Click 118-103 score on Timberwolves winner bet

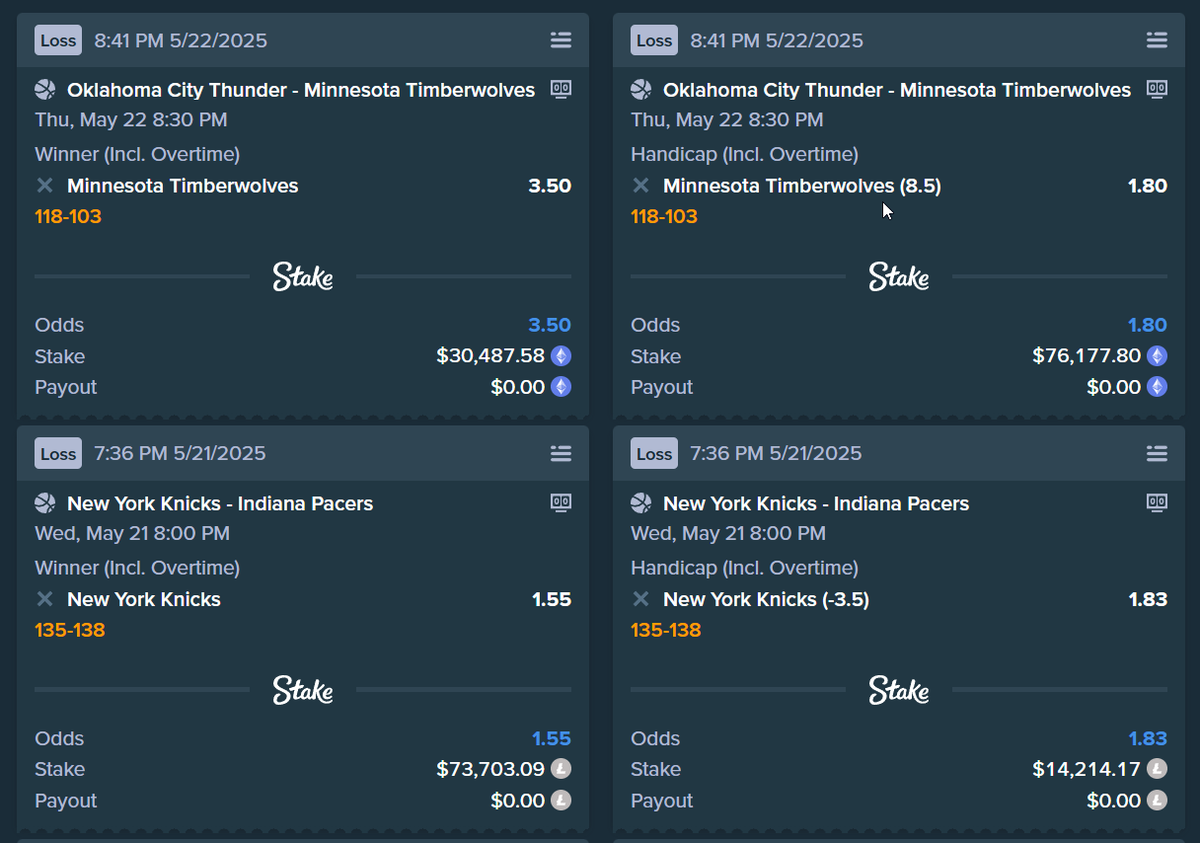tap(68, 216)
